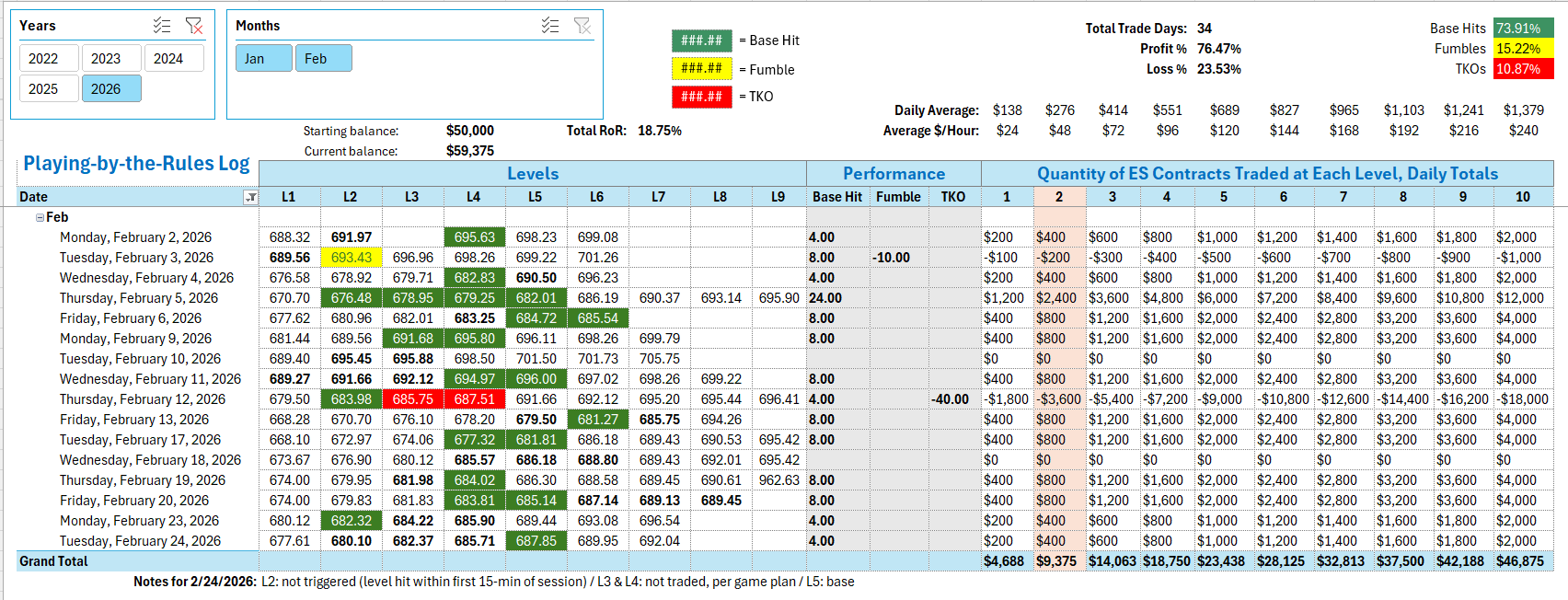Collapse the Feb group in Date column
The height and width of the screenshot is (600, 1568).
pos(40,218)
